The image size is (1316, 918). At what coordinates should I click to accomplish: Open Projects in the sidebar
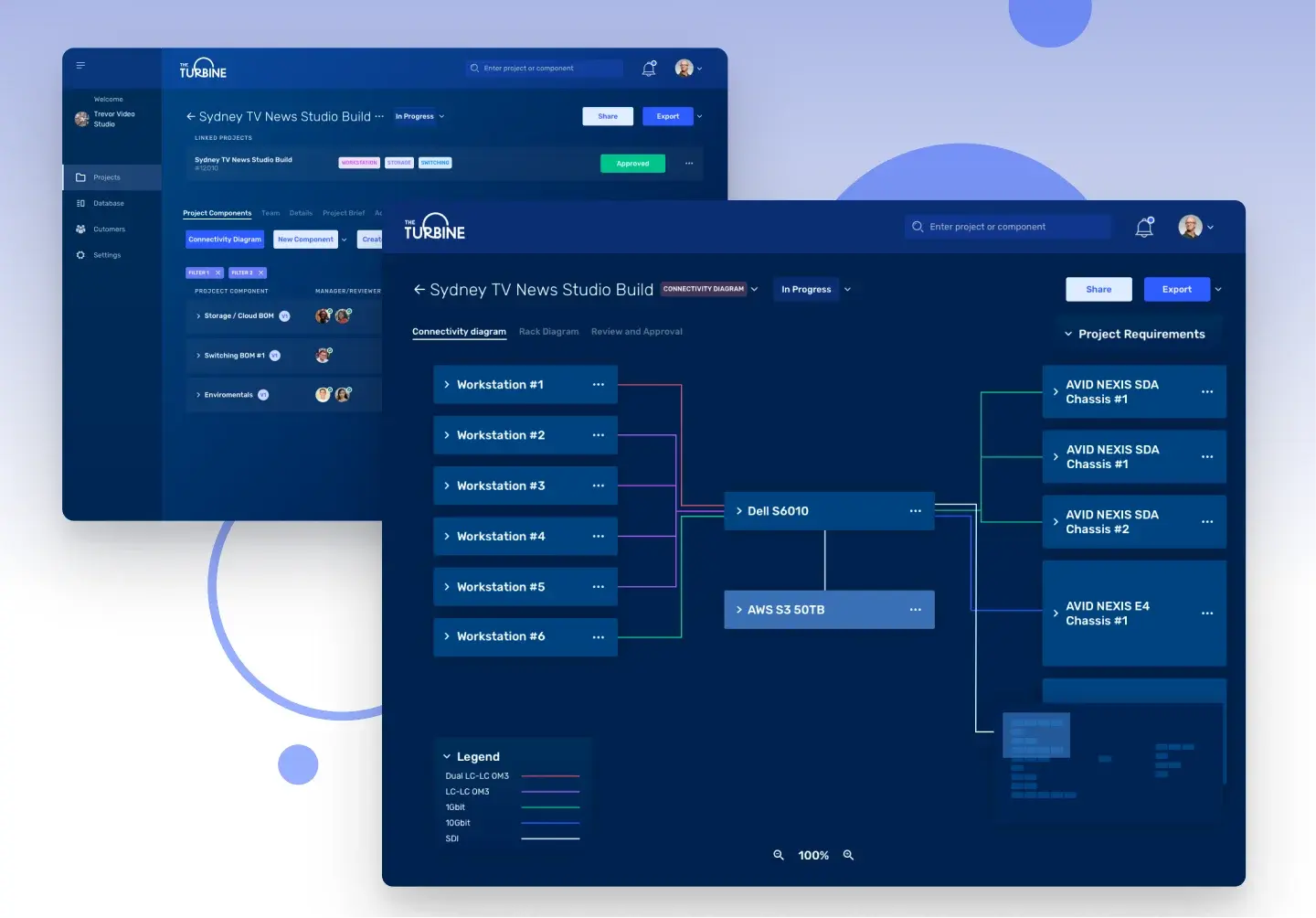pos(112,177)
